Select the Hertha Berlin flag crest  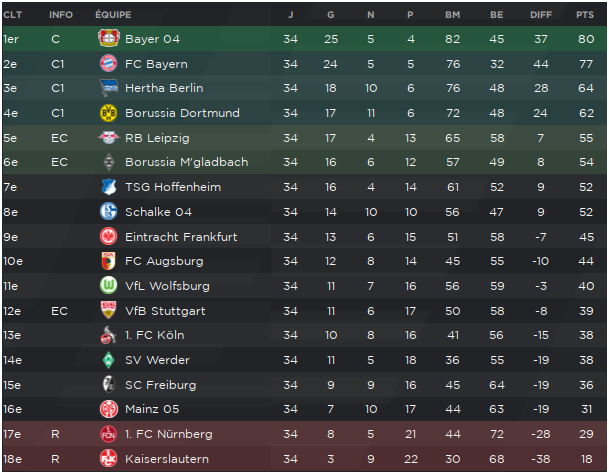(x=109, y=88)
